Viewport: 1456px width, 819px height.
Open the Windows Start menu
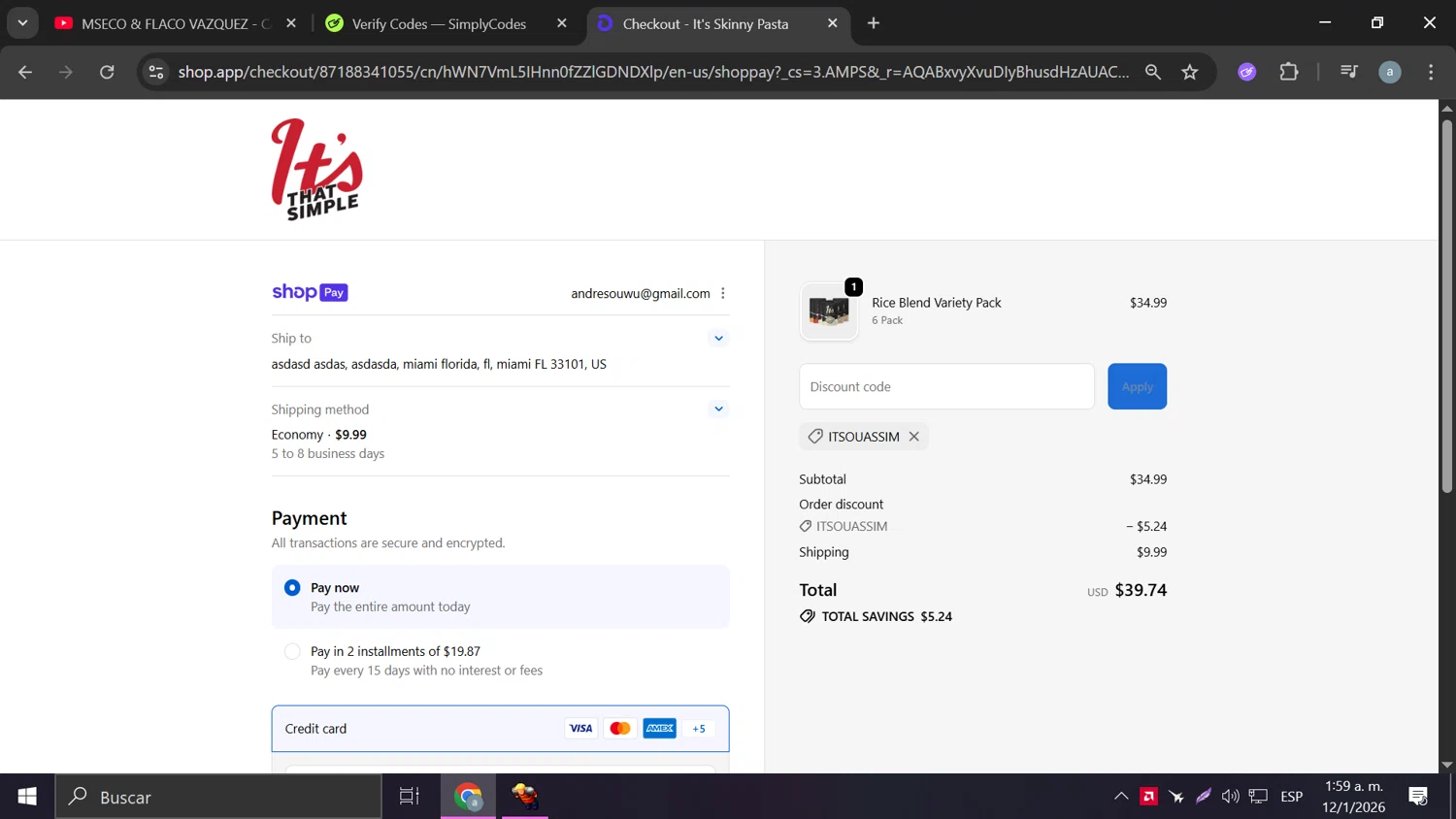27,797
